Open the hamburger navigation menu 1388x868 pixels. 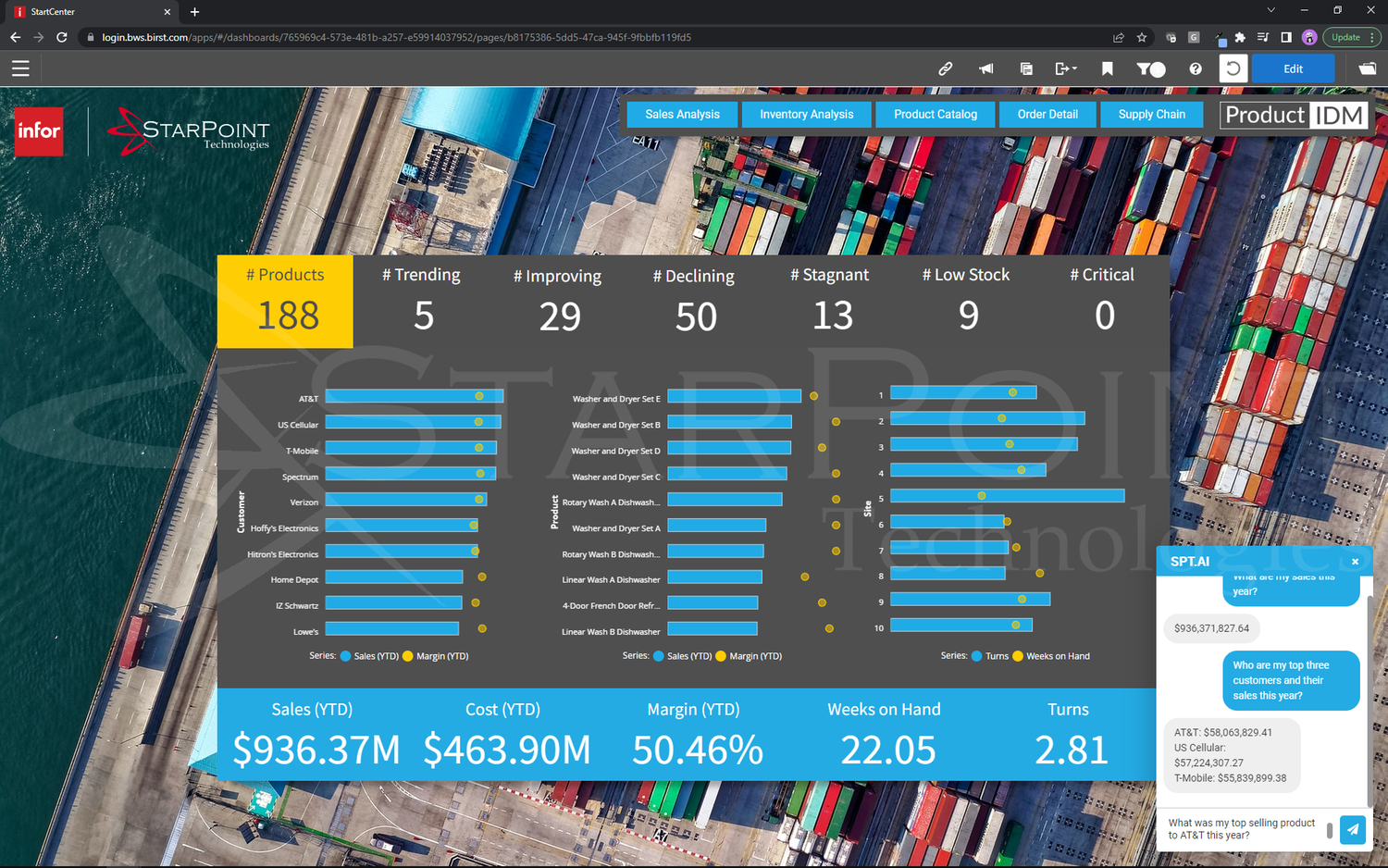pyautogui.click(x=20, y=68)
